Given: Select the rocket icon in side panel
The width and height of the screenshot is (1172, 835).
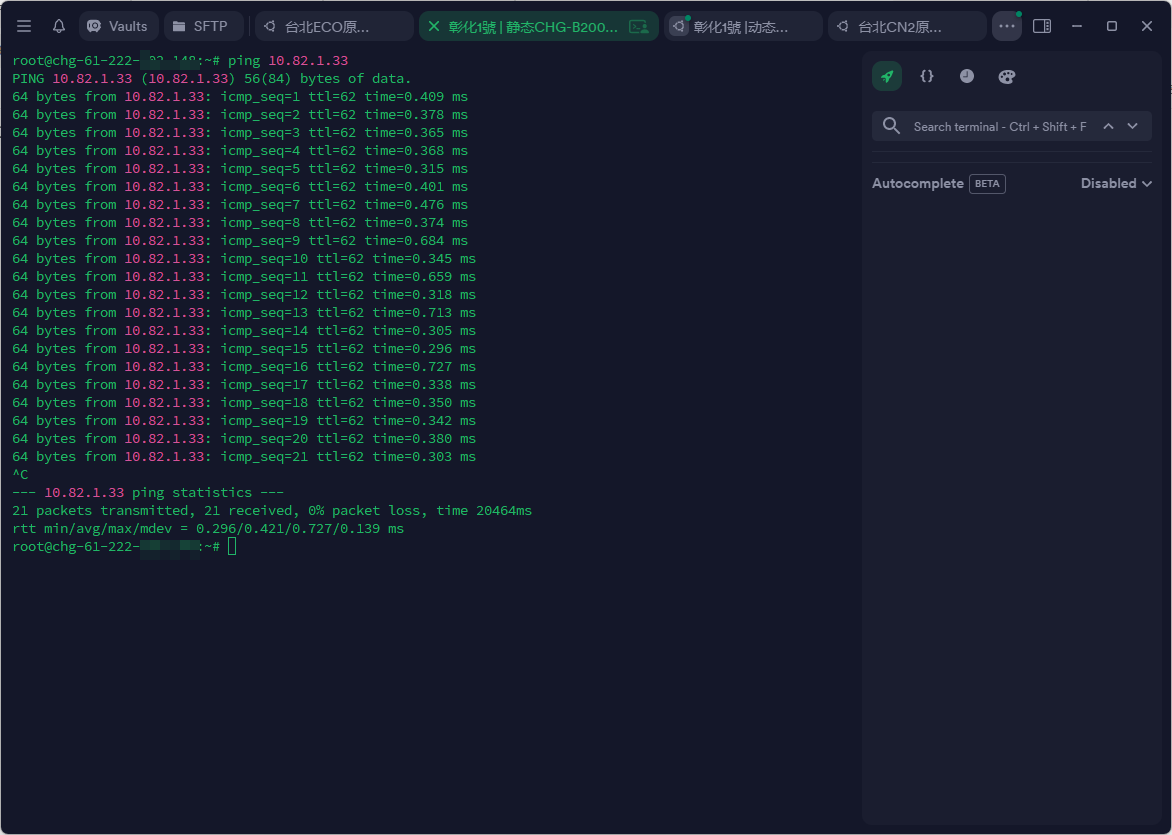Looking at the screenshot, I should pyautogui.click(x=887, y=76).
